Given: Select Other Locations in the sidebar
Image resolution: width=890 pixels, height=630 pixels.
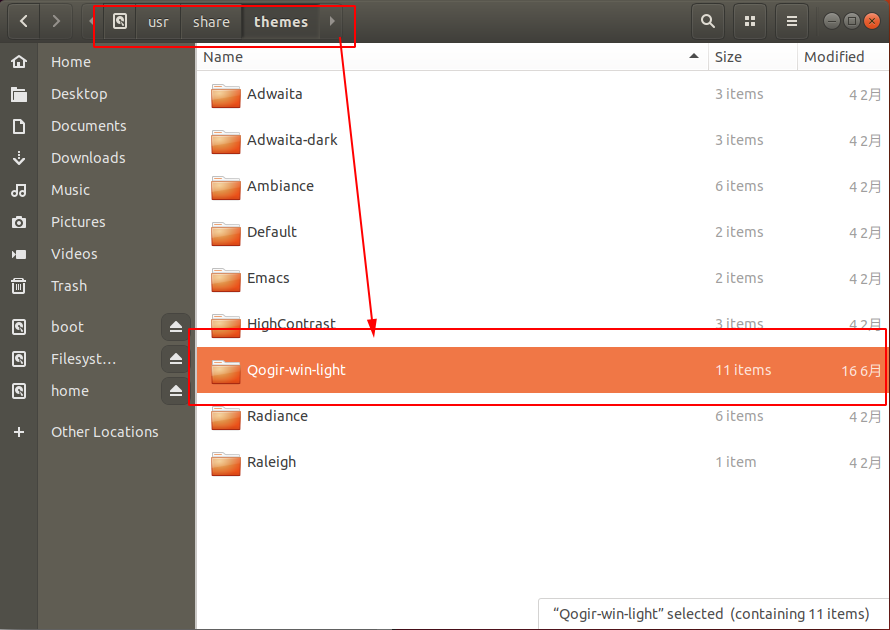Looking at the screenshot, I should coord(104,432).
